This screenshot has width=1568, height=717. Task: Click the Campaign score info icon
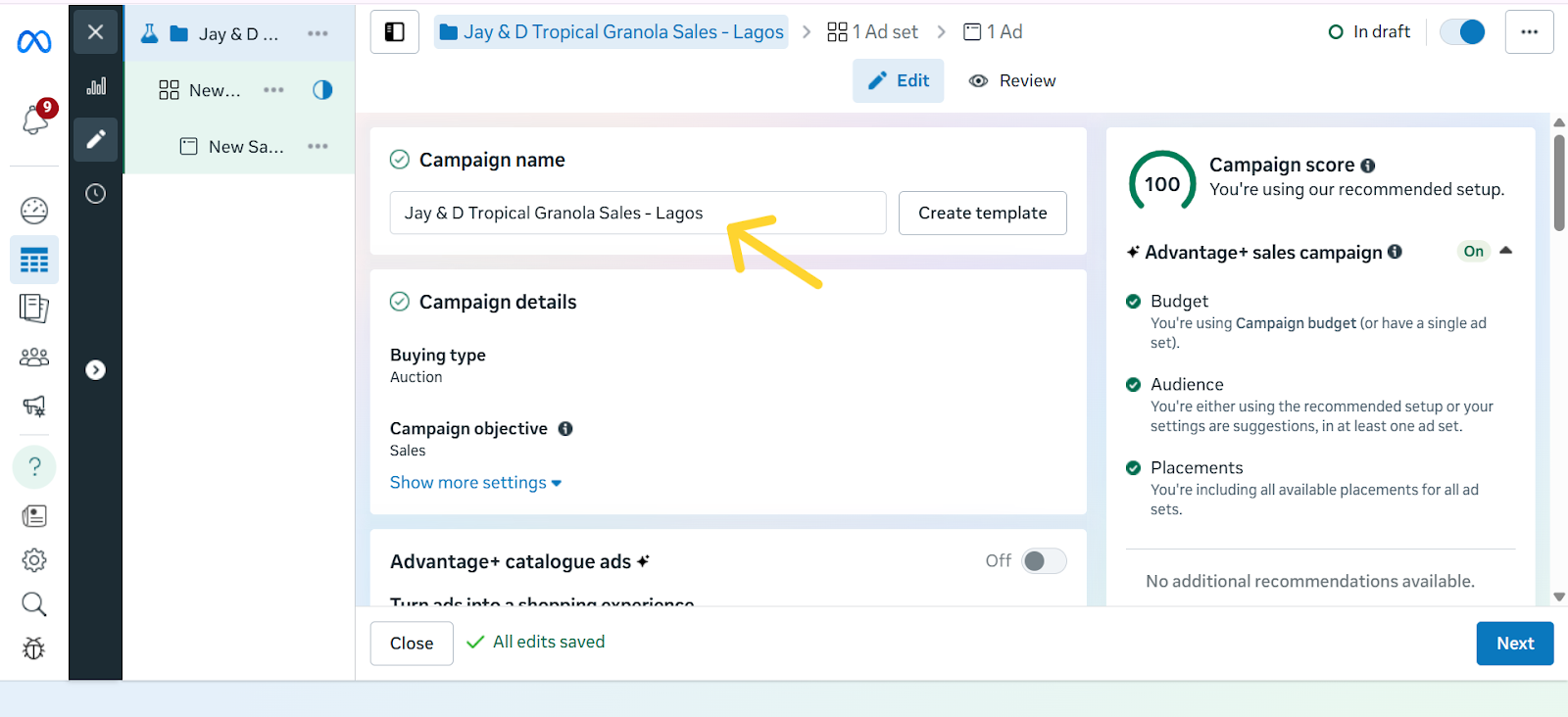(1368, 166)
